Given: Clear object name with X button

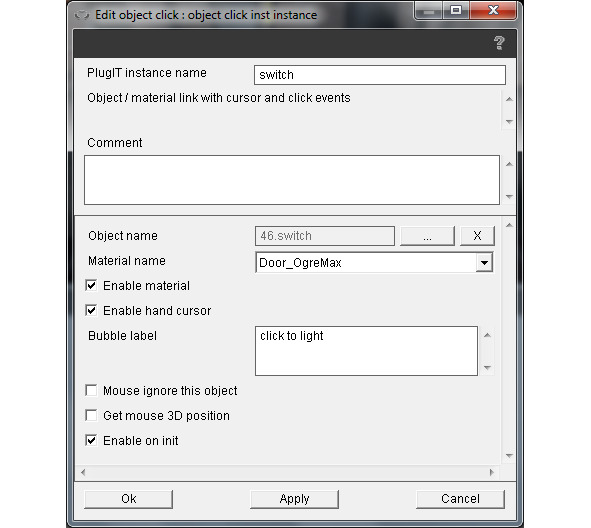Looking at the screenshot, I should pos(477,236).
